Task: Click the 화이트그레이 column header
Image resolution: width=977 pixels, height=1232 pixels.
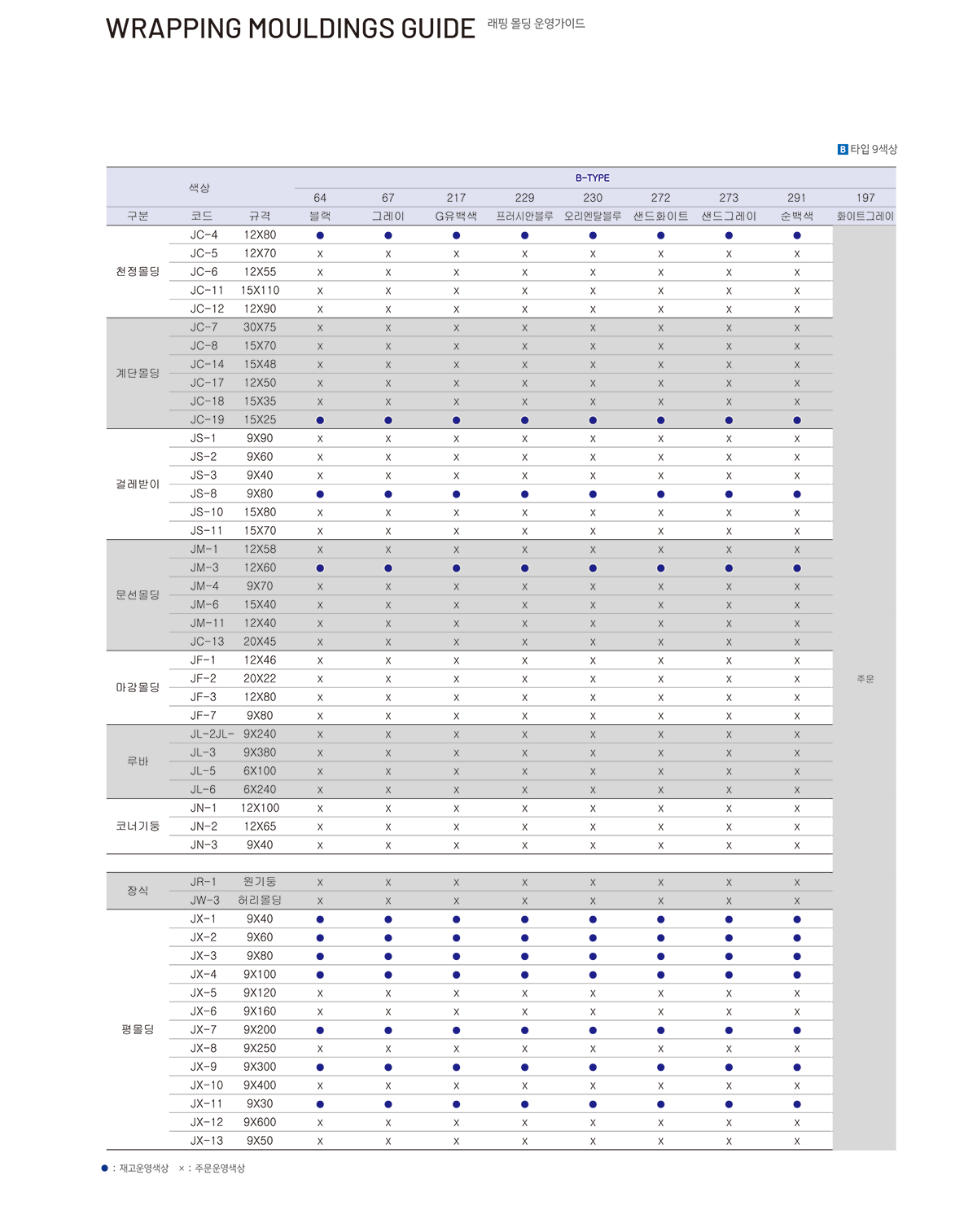Action: click(865, 217)
